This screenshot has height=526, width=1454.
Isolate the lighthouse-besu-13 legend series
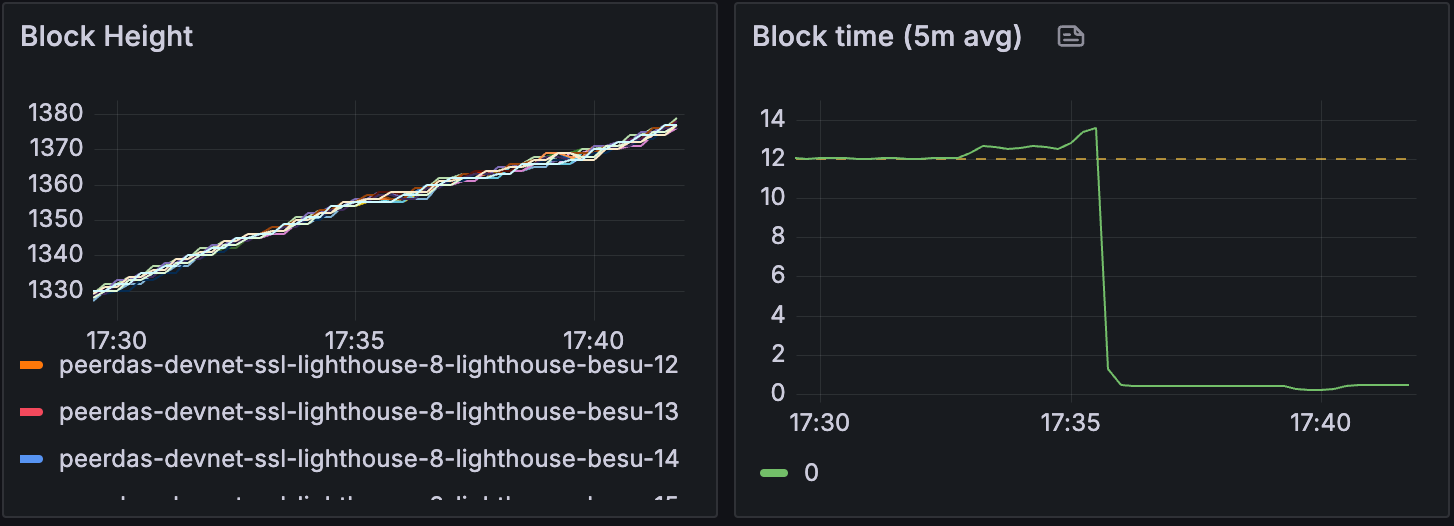(369, 412)
